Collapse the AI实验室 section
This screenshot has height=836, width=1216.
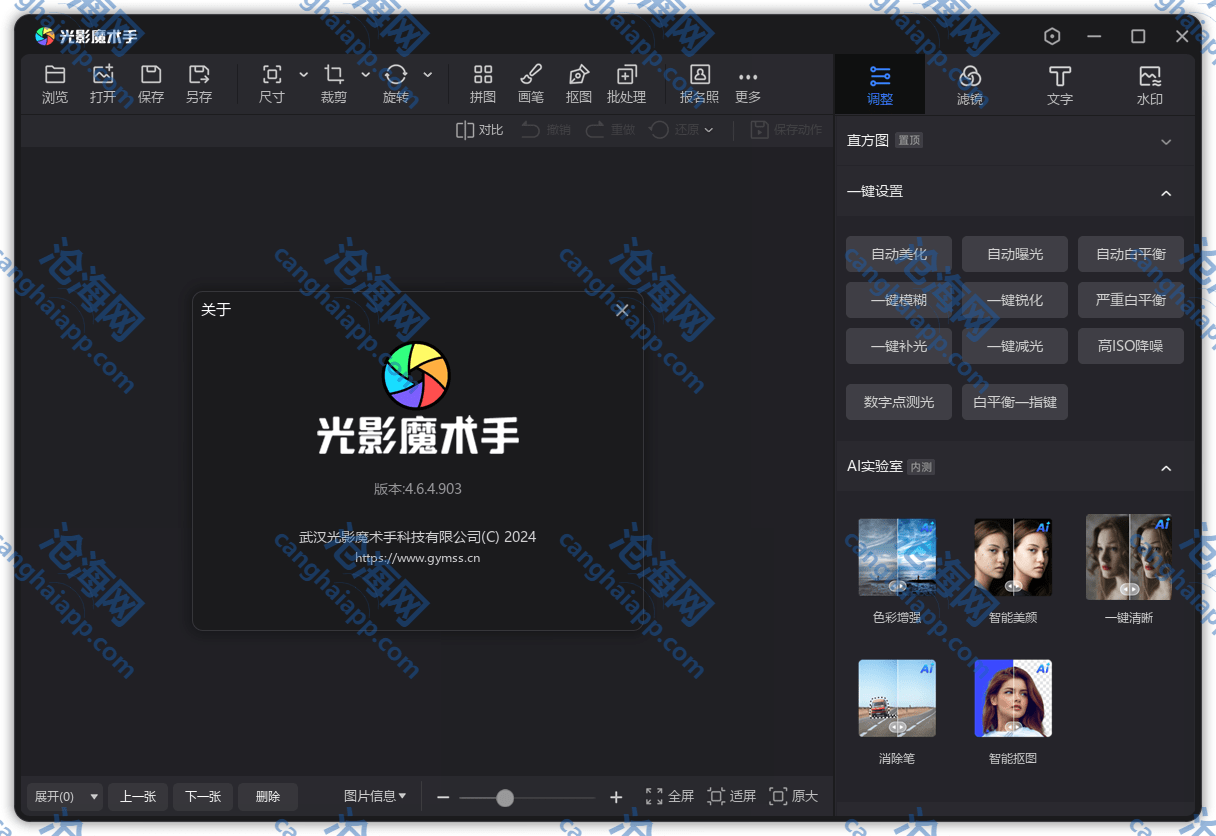(x=1166, y=468)
